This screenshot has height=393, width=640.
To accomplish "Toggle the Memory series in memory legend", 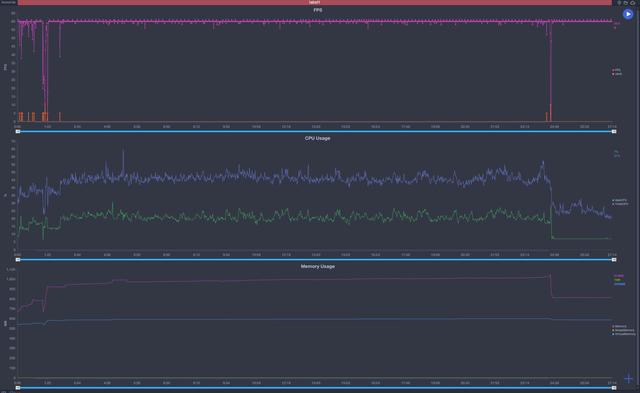I will point(619,326).
